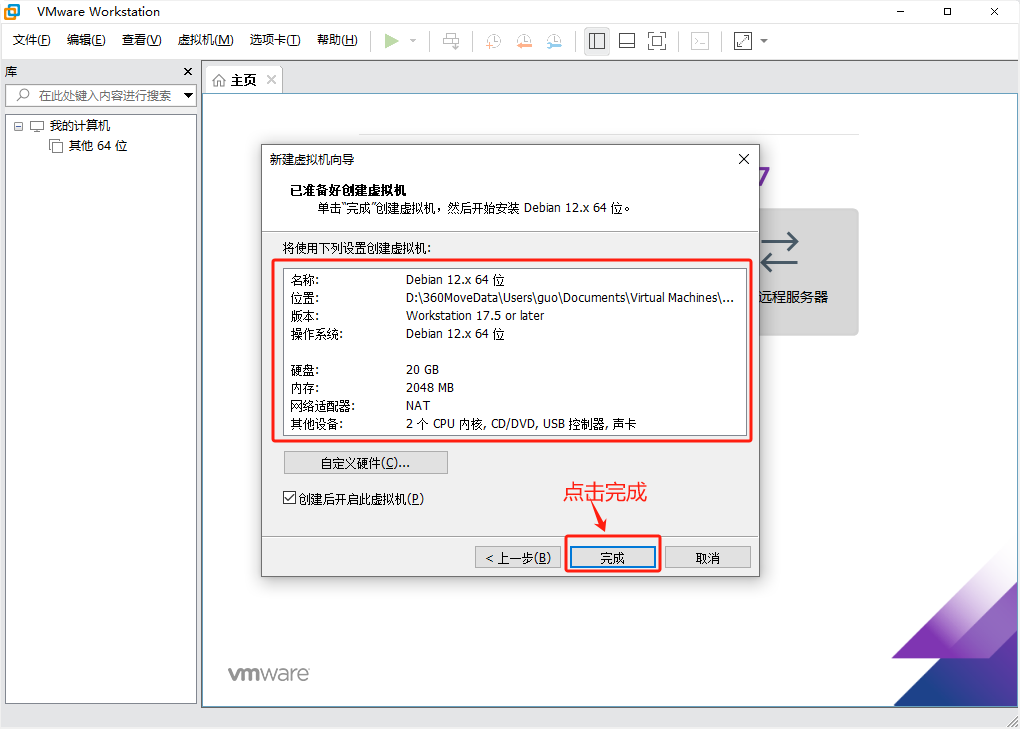
Task: Click the green Power On play icon
Action: 391,41
